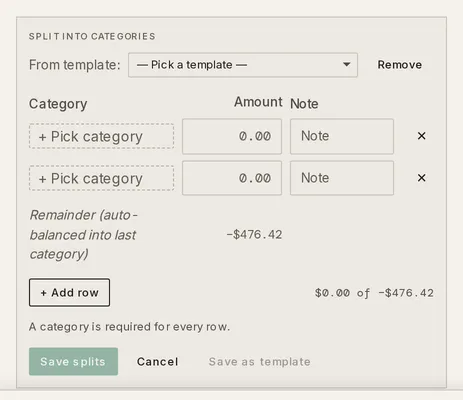Image resolution: width=463 pixels, height=400 pixels.
Task: Click the 'Remainder (auto-balanced into last category)' label
Action: [83, 235]
